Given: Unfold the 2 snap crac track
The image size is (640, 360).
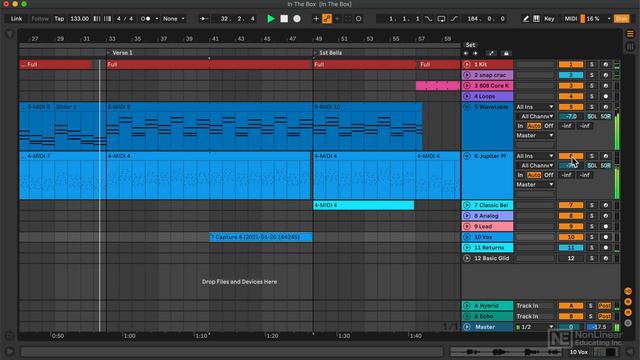Looking at the screenshot, I should [467, 75].
